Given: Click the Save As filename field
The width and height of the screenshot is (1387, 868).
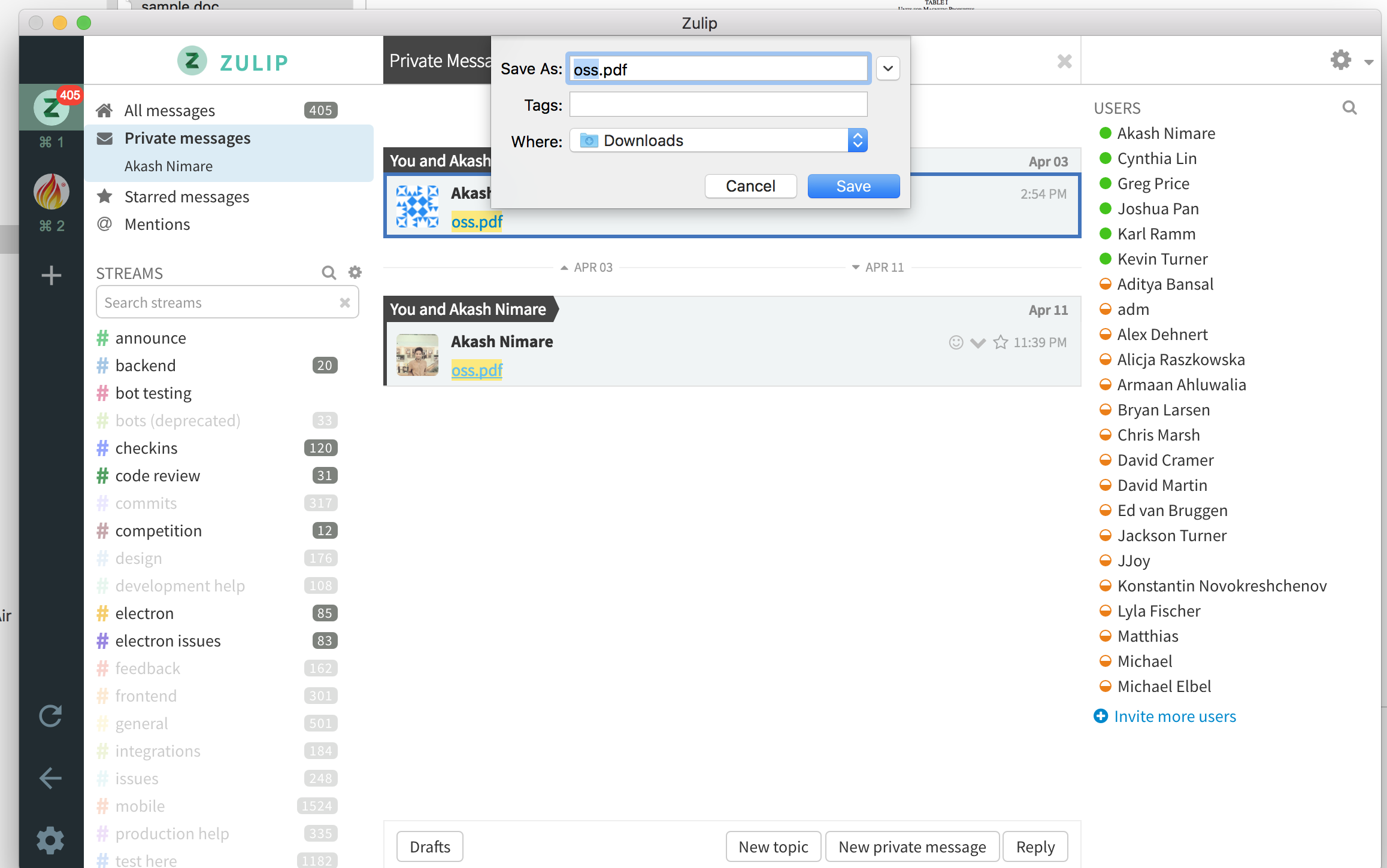Looking at the screenshot, I should pos(718,69).
